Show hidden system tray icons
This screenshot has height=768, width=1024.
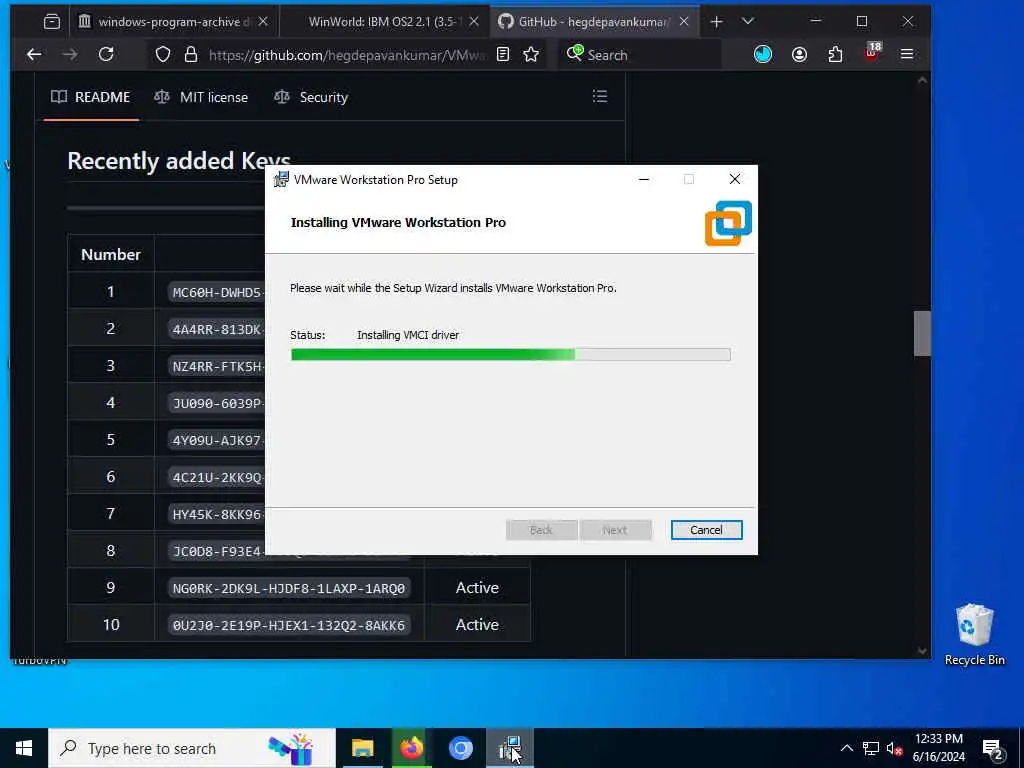tap(846, 748)
